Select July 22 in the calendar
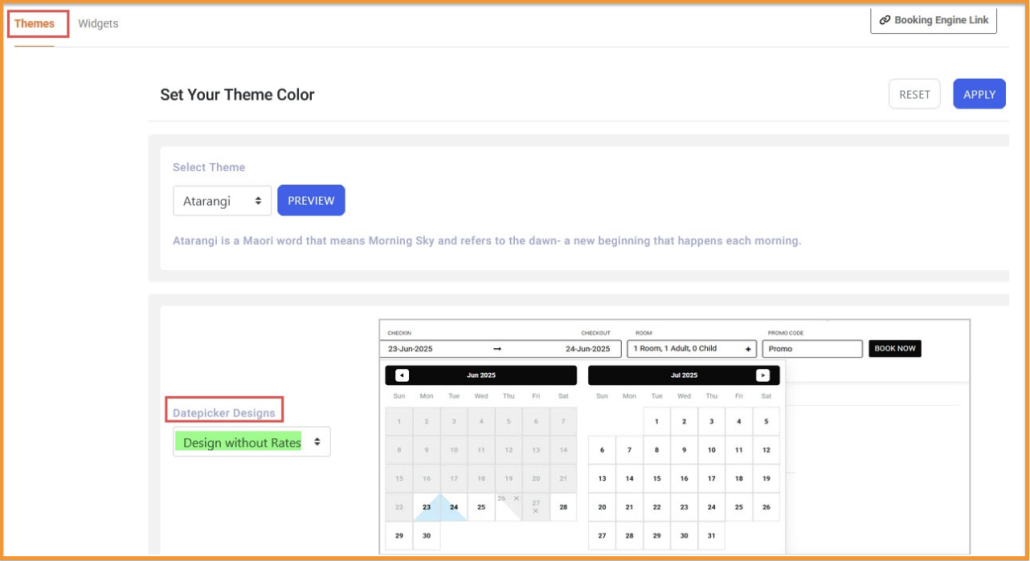The image size is (1030, 561). [656, 507]
